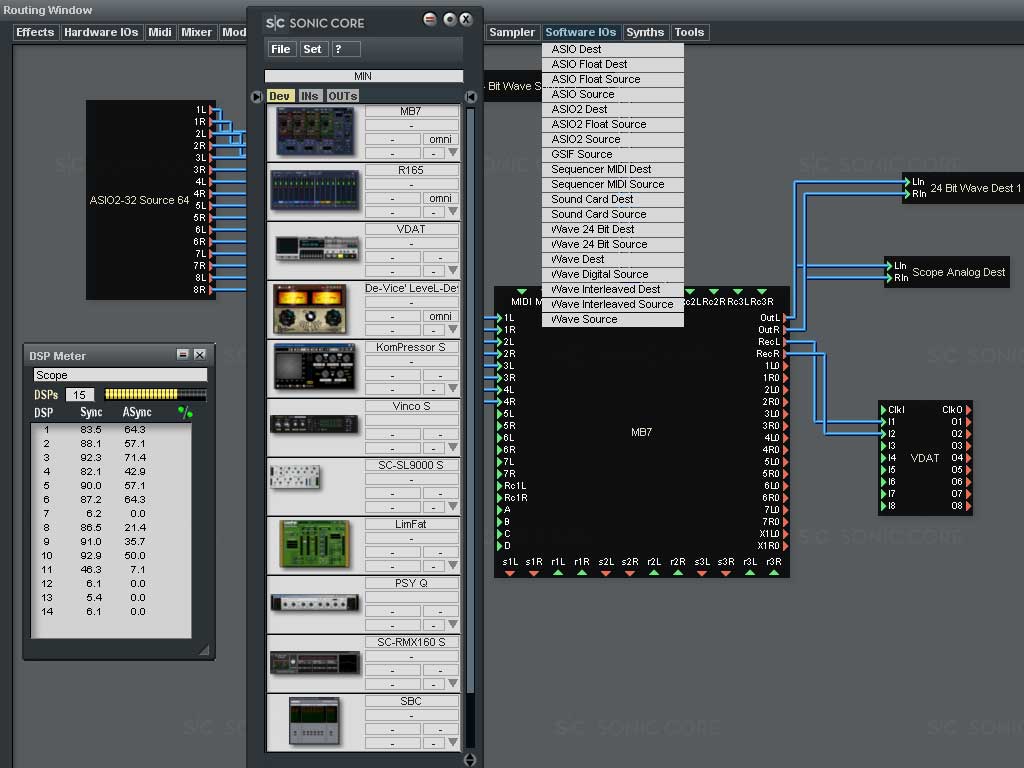Select the ASIO2-32 Source 64 module
1024x768 pixels.
(x=150, y=200)
